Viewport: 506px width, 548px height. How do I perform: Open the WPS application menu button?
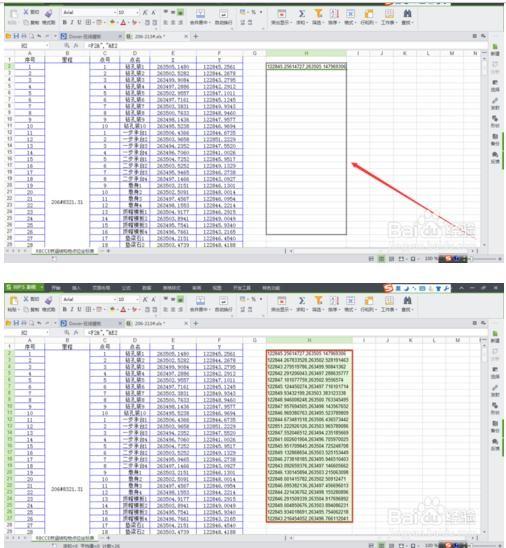24,287
